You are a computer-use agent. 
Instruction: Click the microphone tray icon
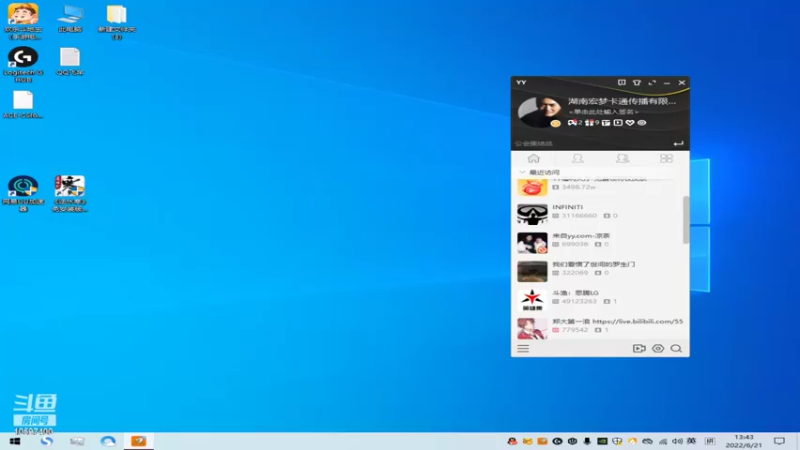pyautogui.click(x=587, y=441)
